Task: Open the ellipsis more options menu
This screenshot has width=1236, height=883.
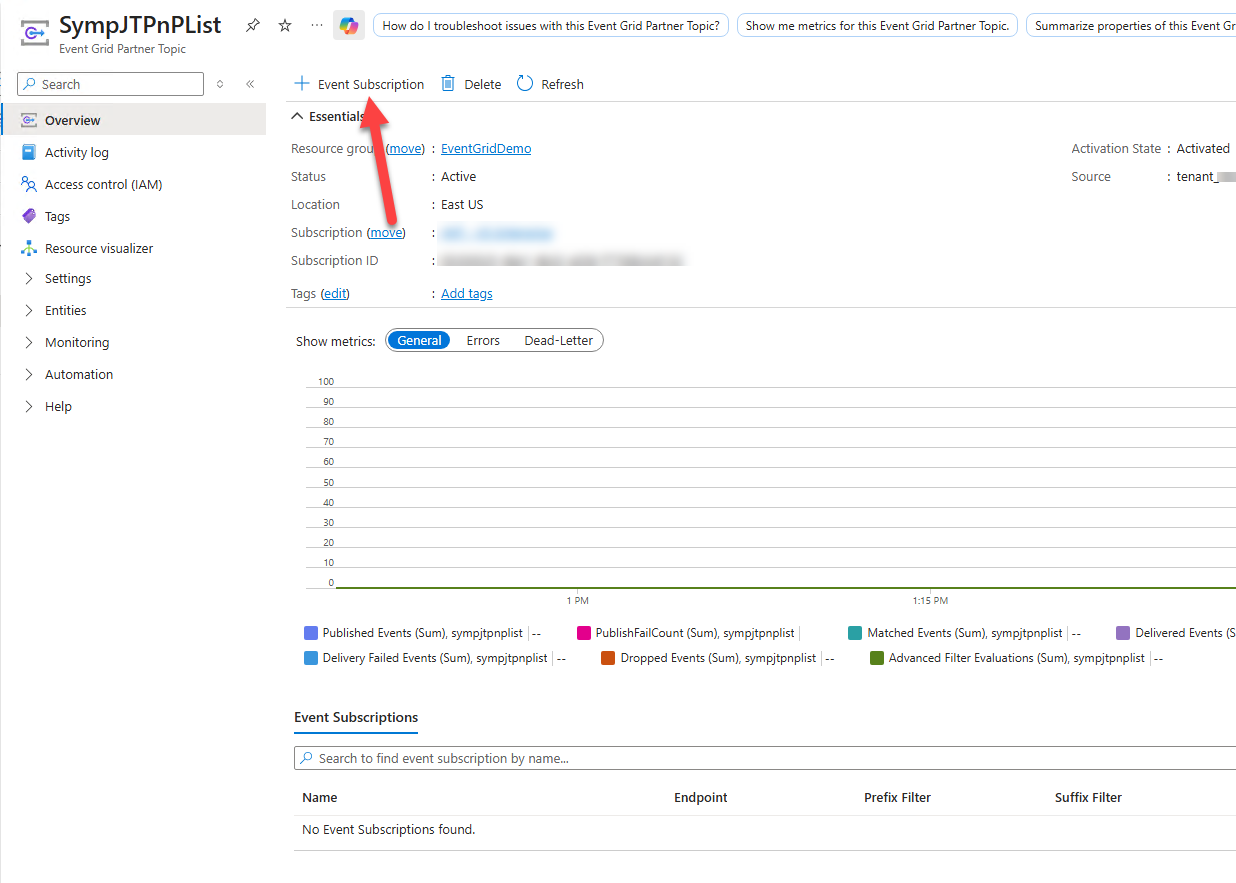Action: (x=315, y=25)
